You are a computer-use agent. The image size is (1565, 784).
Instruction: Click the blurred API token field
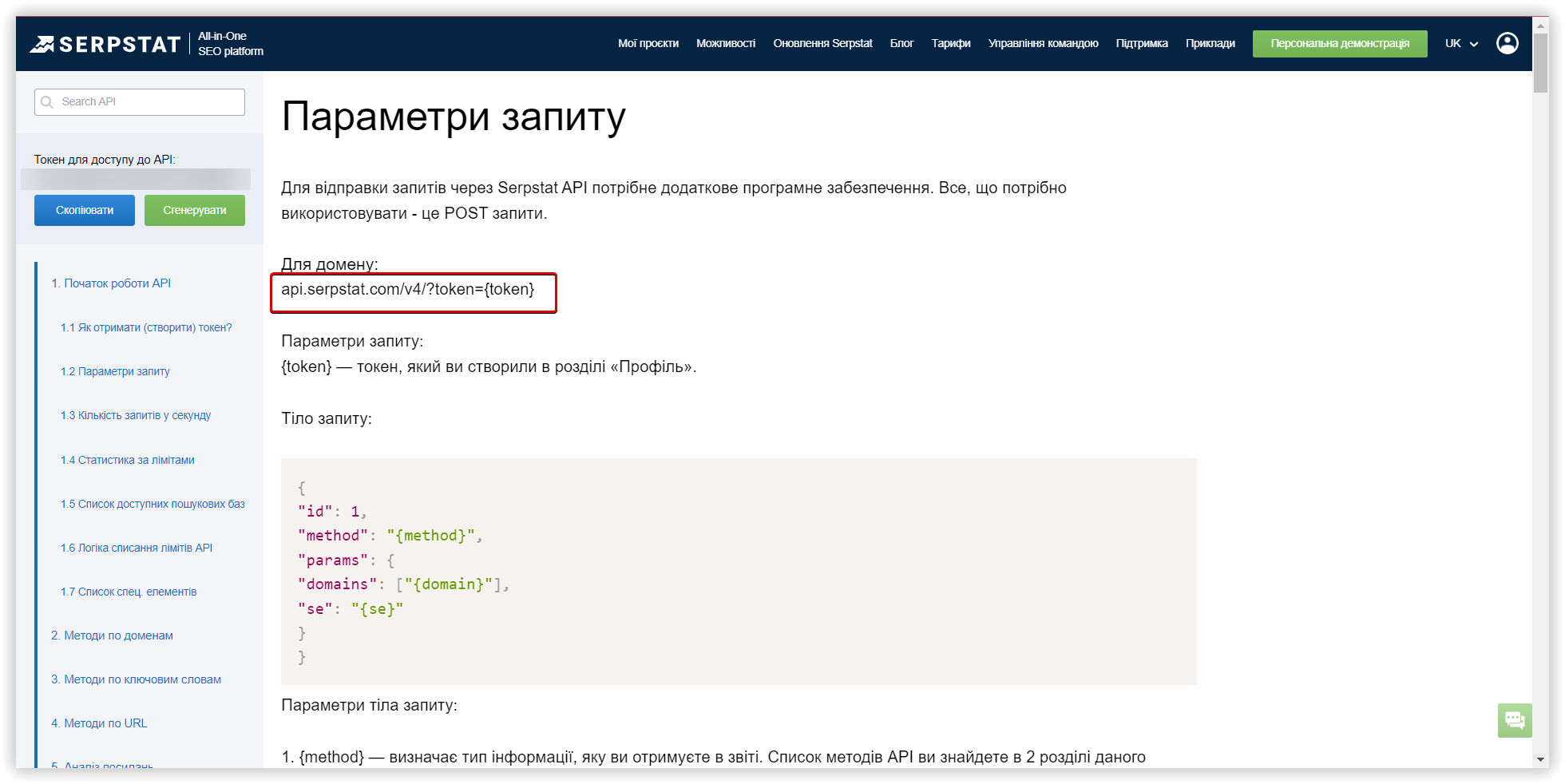[x=136, y=180]
